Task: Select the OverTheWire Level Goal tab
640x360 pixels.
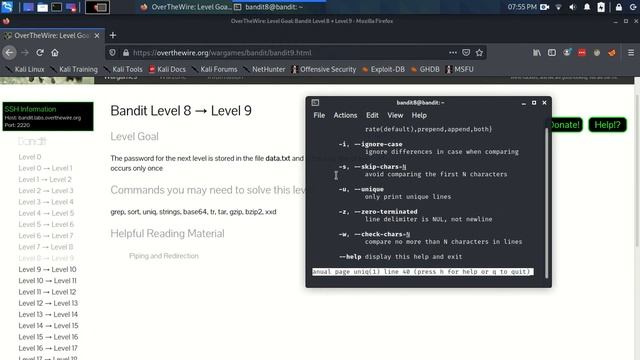Action: point(51,36)
